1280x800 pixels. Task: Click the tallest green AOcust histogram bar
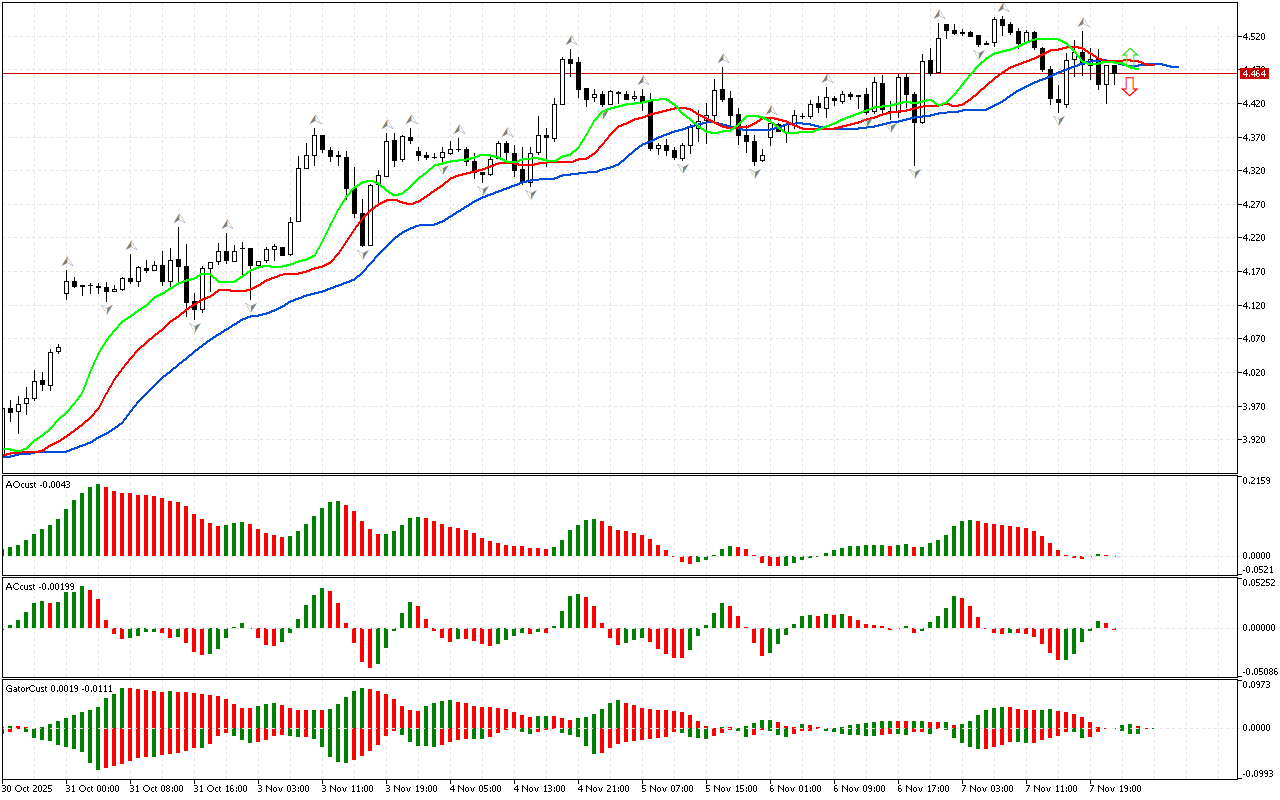(98, 520)
